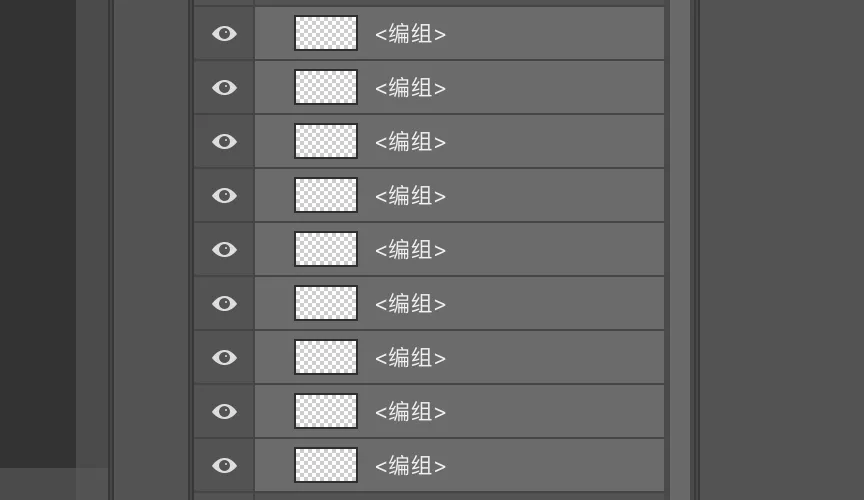The width and height of the screenshot is (864, 500).
Task: Hide the bottom-most fully visible <编组> group
Action: click(x=224, y=466)
